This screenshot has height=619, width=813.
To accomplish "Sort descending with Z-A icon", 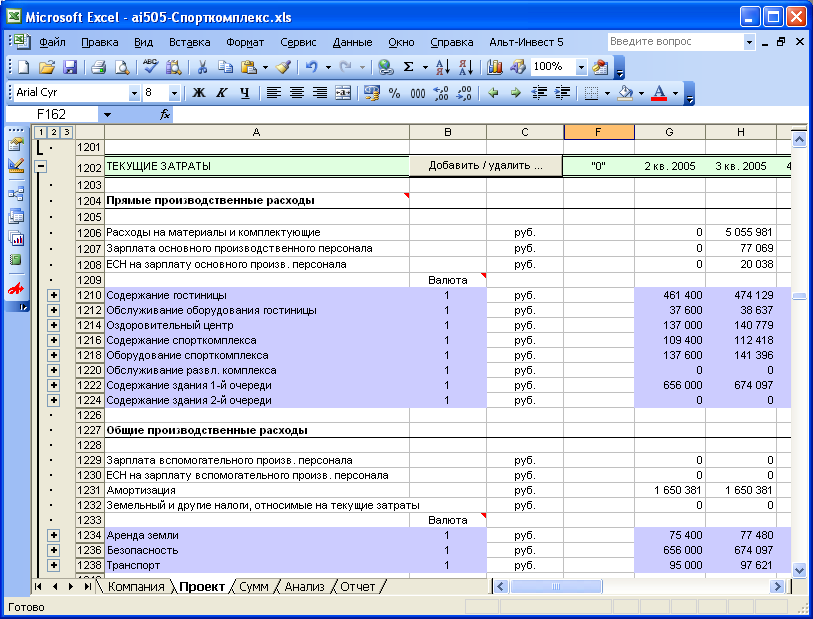I will (466, 67).
